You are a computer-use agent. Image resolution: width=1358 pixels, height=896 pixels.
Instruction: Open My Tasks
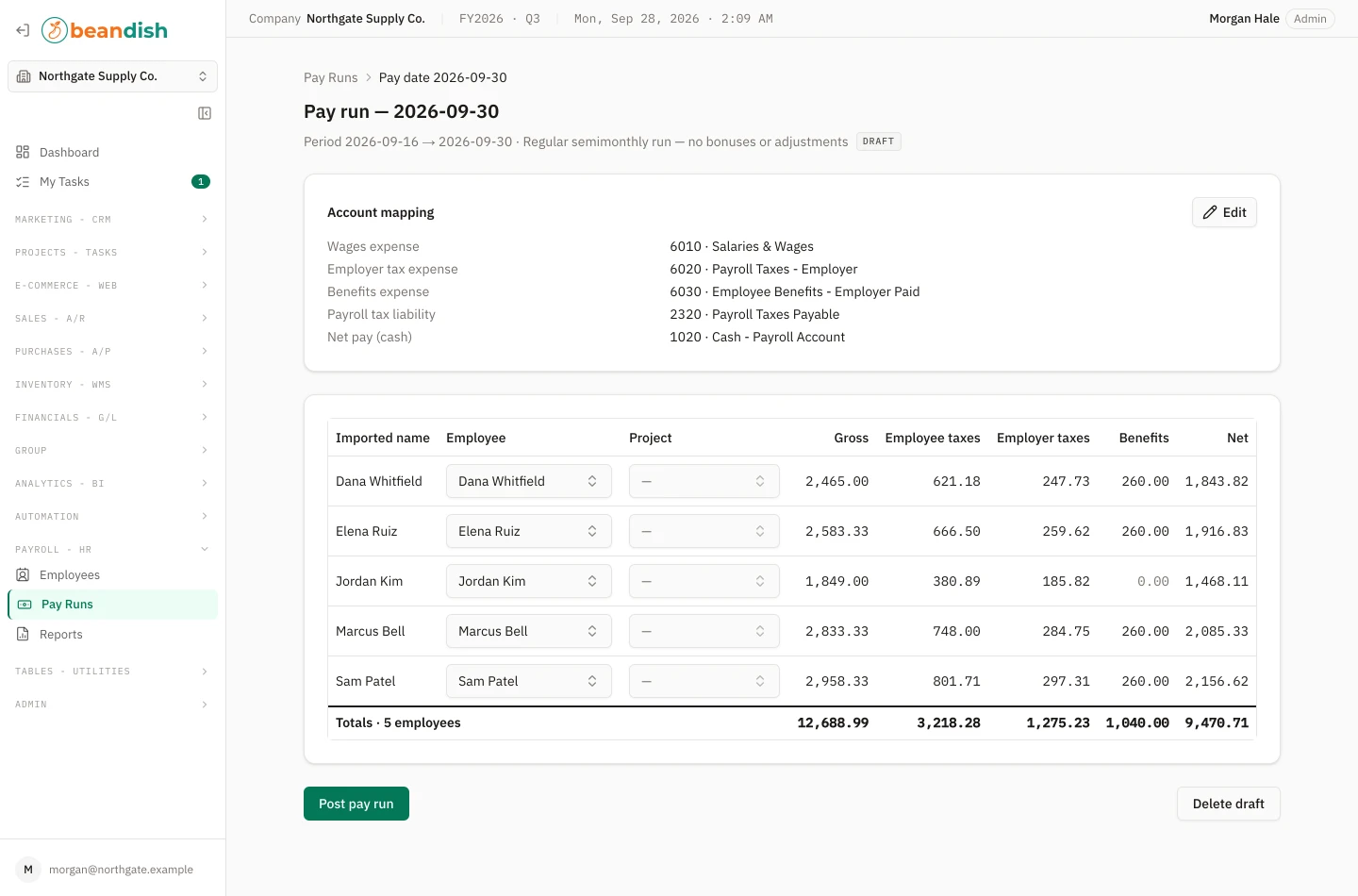(112, 182)
